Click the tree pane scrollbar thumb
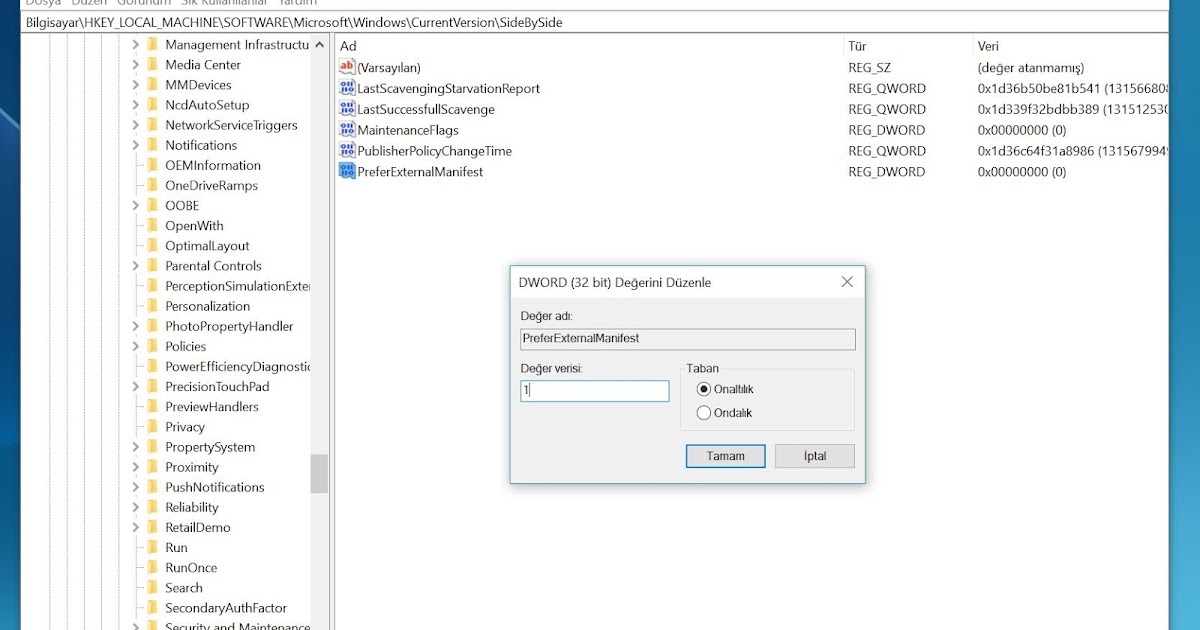This screenshot has height=630, width=1200. click(x=319, y=473)
